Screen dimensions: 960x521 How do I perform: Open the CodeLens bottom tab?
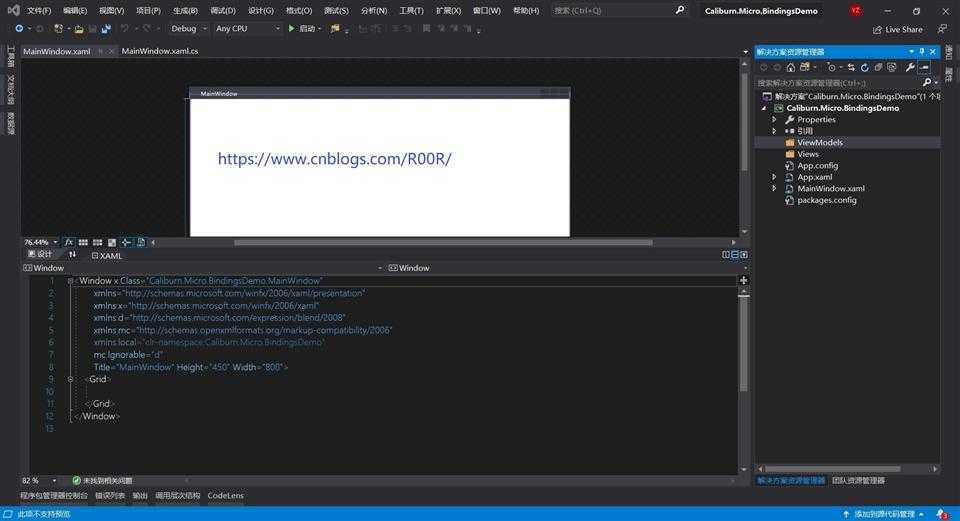[225, 495]
